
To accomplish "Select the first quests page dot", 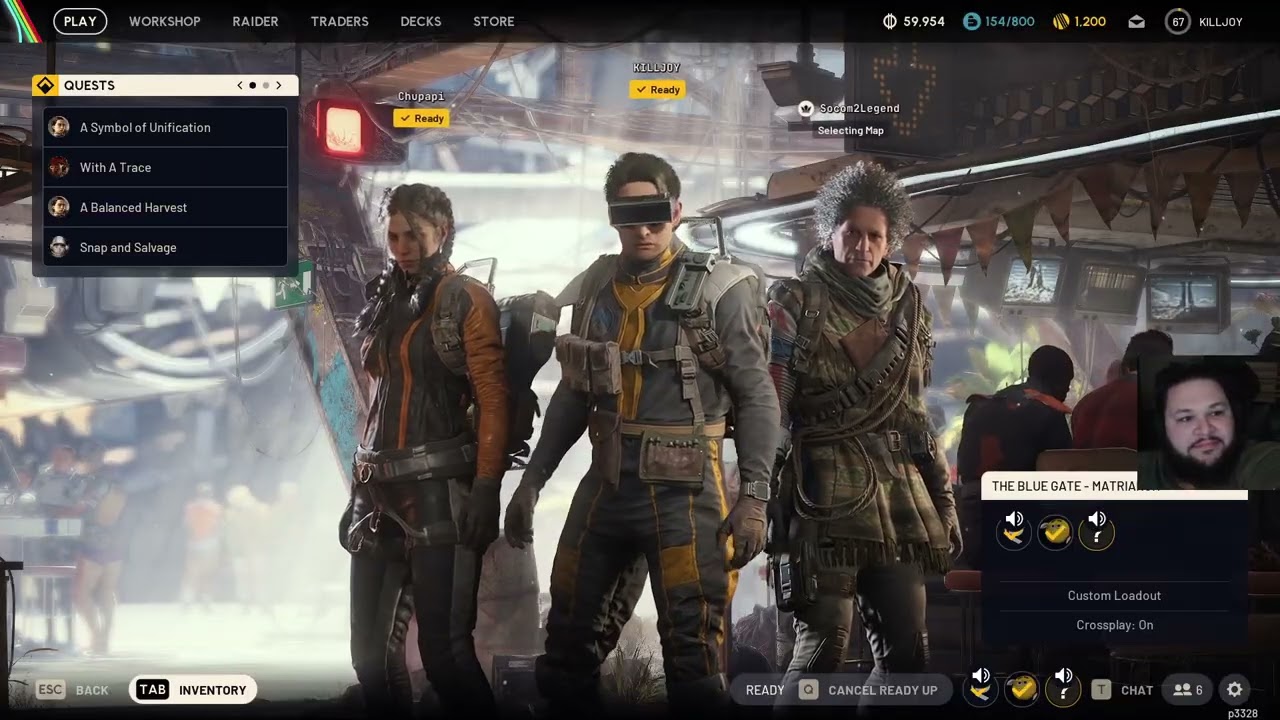I will coord(252,85).
